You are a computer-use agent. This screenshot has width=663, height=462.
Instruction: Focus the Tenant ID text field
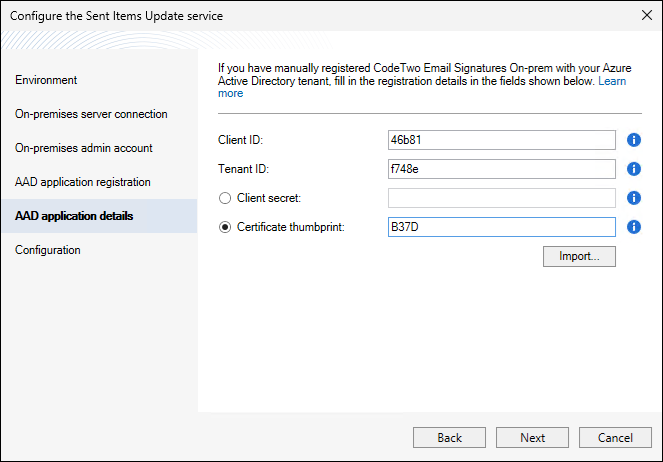click(501, 169)
